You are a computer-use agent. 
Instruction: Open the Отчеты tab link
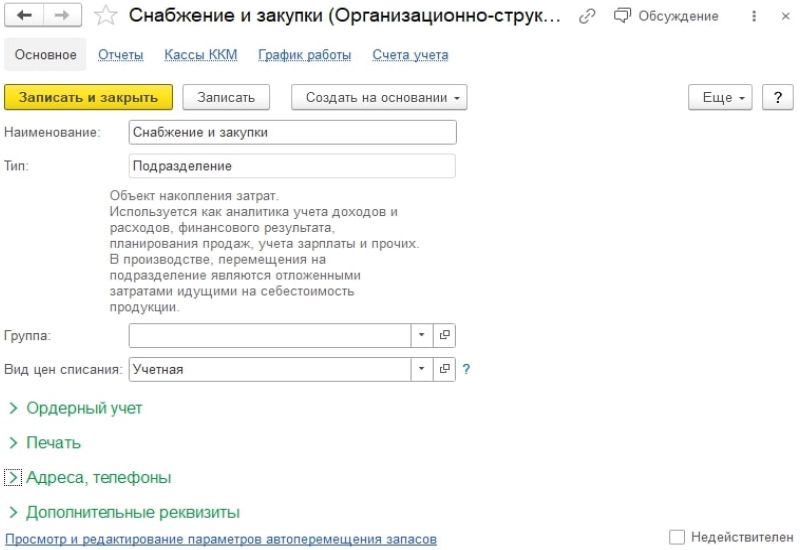(x=120, y=55)
